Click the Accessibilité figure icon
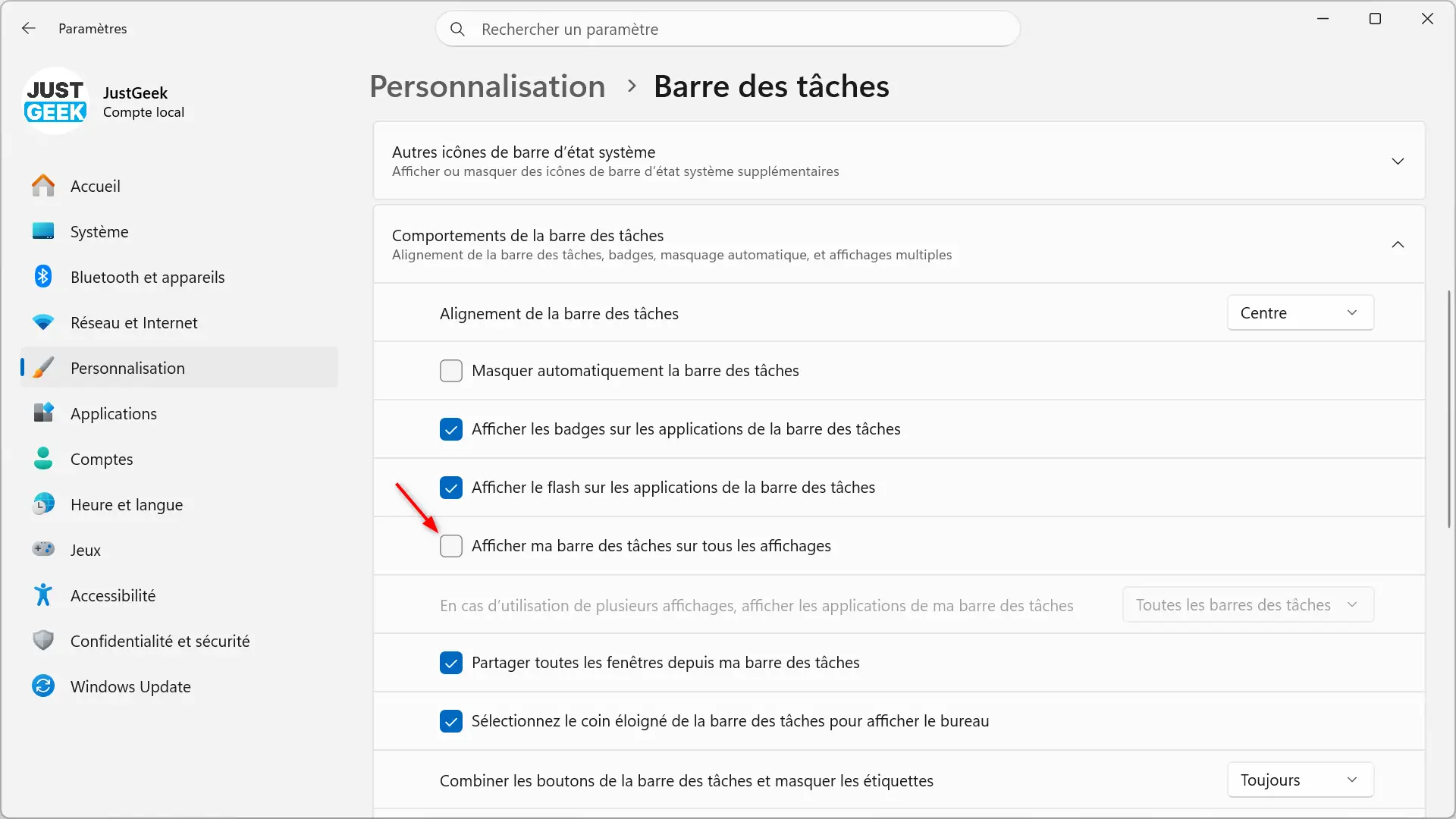 (x=43, y=595)
